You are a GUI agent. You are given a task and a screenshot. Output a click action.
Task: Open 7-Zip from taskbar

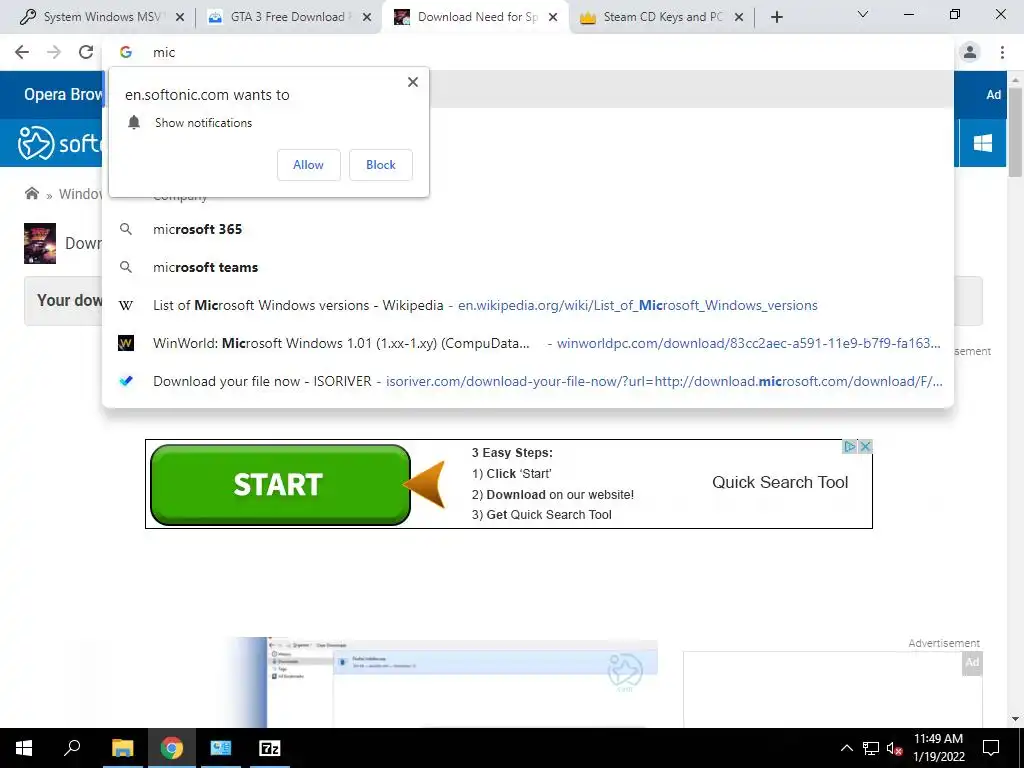(270, 748)
